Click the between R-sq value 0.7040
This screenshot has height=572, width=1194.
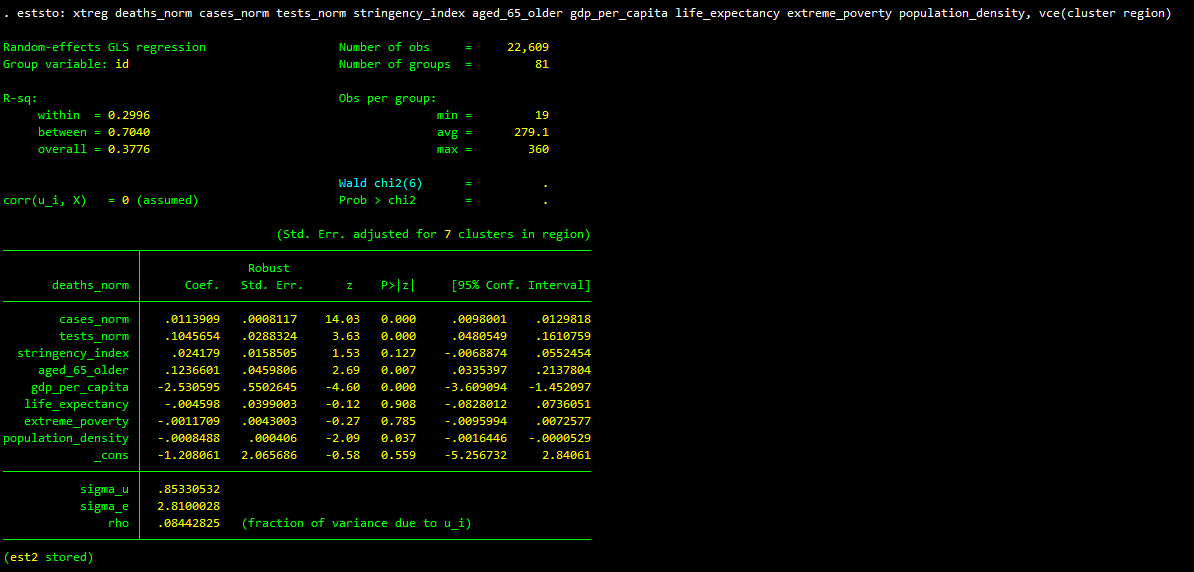pos(129,133)
